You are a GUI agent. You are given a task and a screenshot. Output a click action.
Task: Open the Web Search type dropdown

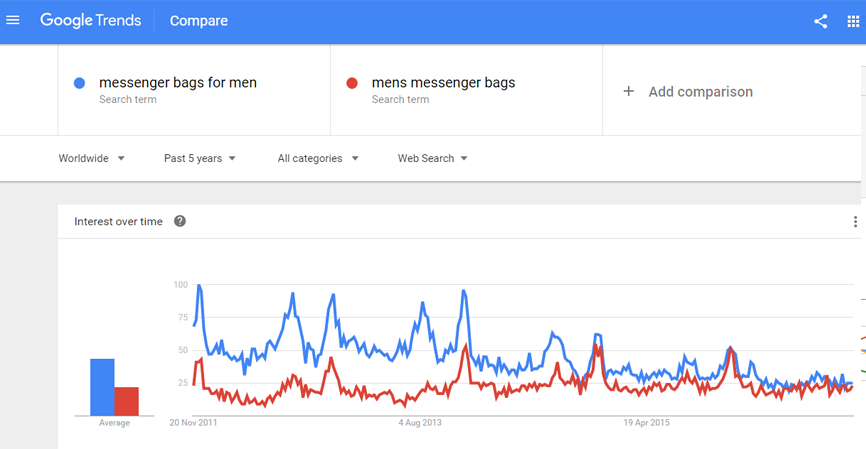(x=432, y=158)
